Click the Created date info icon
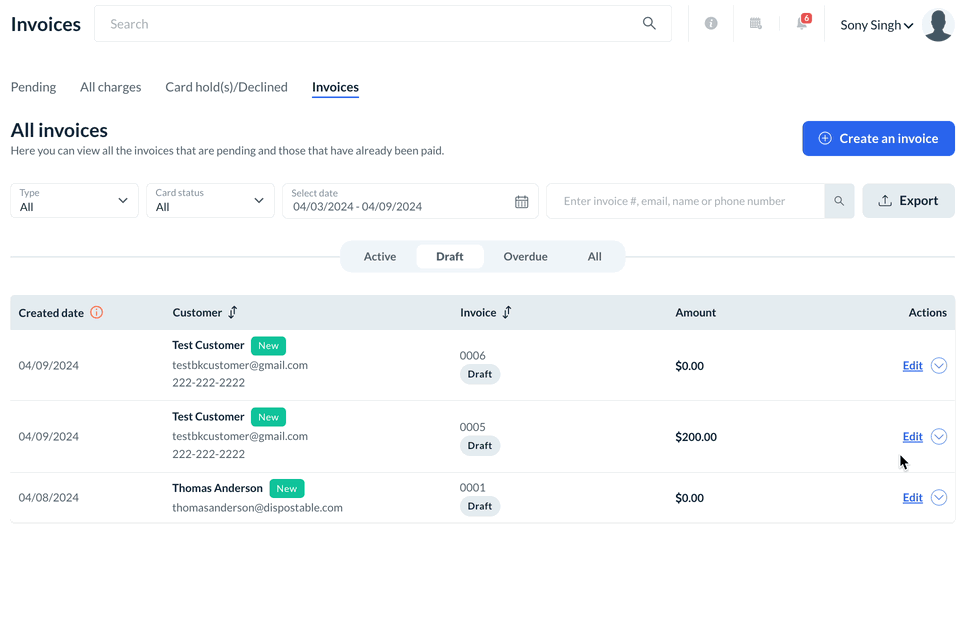This screenshot has height=618, width=974. pyautogui.click(x=97, y=312)
